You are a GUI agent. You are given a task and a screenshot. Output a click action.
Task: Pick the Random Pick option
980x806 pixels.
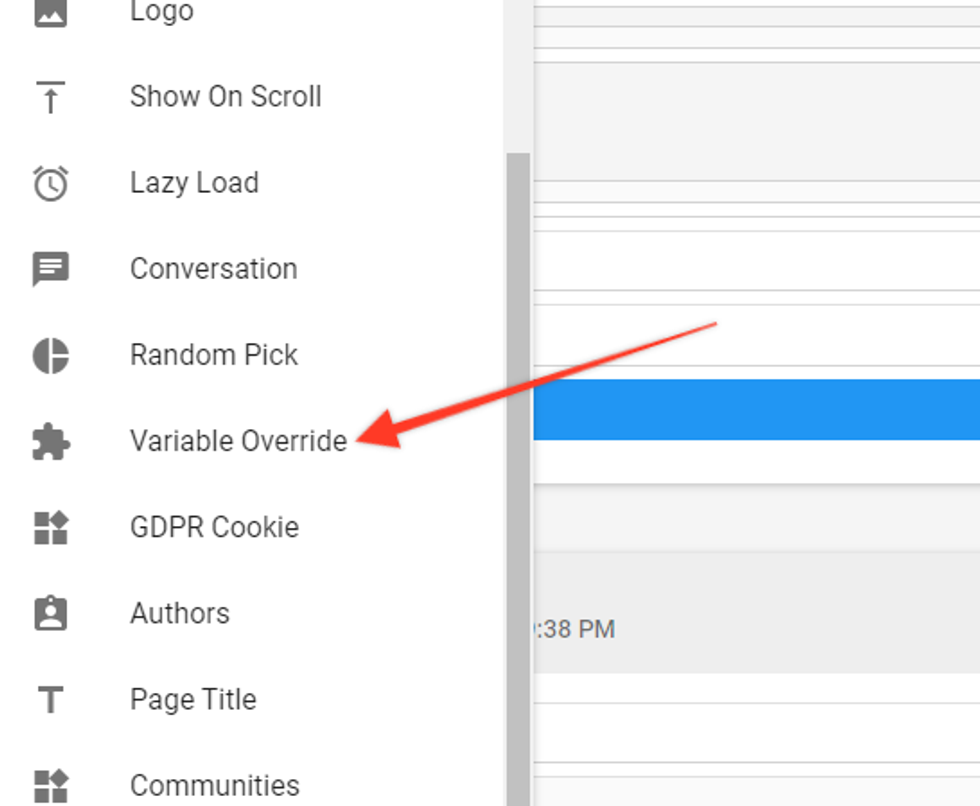click(214, 355)
